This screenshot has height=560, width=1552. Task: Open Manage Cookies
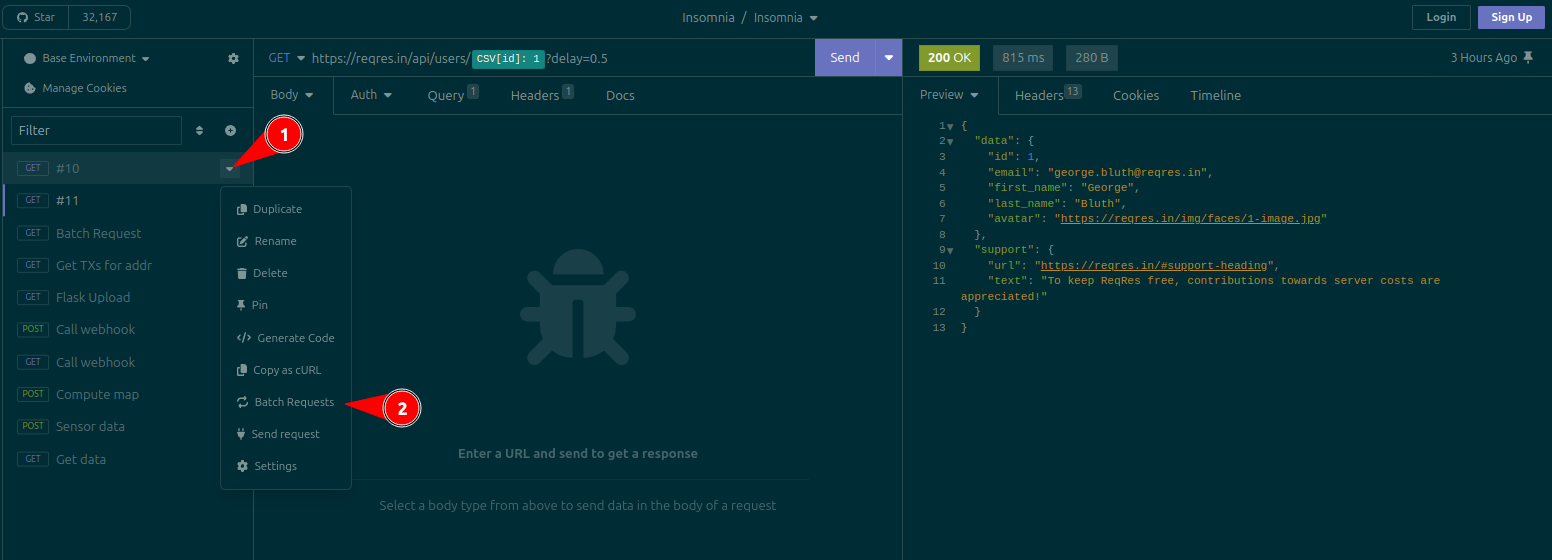[75, 88]
